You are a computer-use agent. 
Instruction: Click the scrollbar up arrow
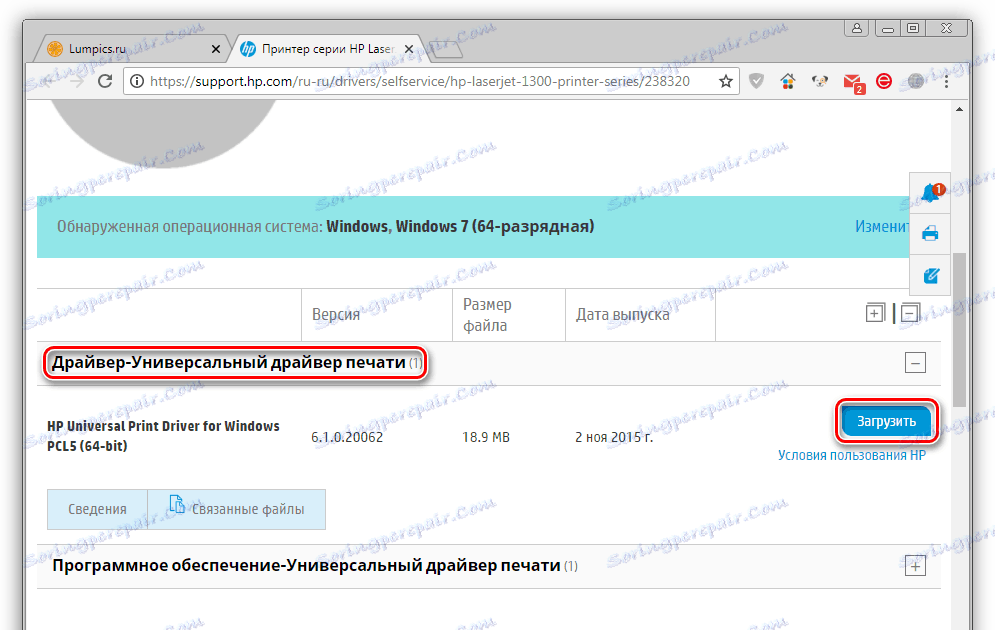[959, 110]
